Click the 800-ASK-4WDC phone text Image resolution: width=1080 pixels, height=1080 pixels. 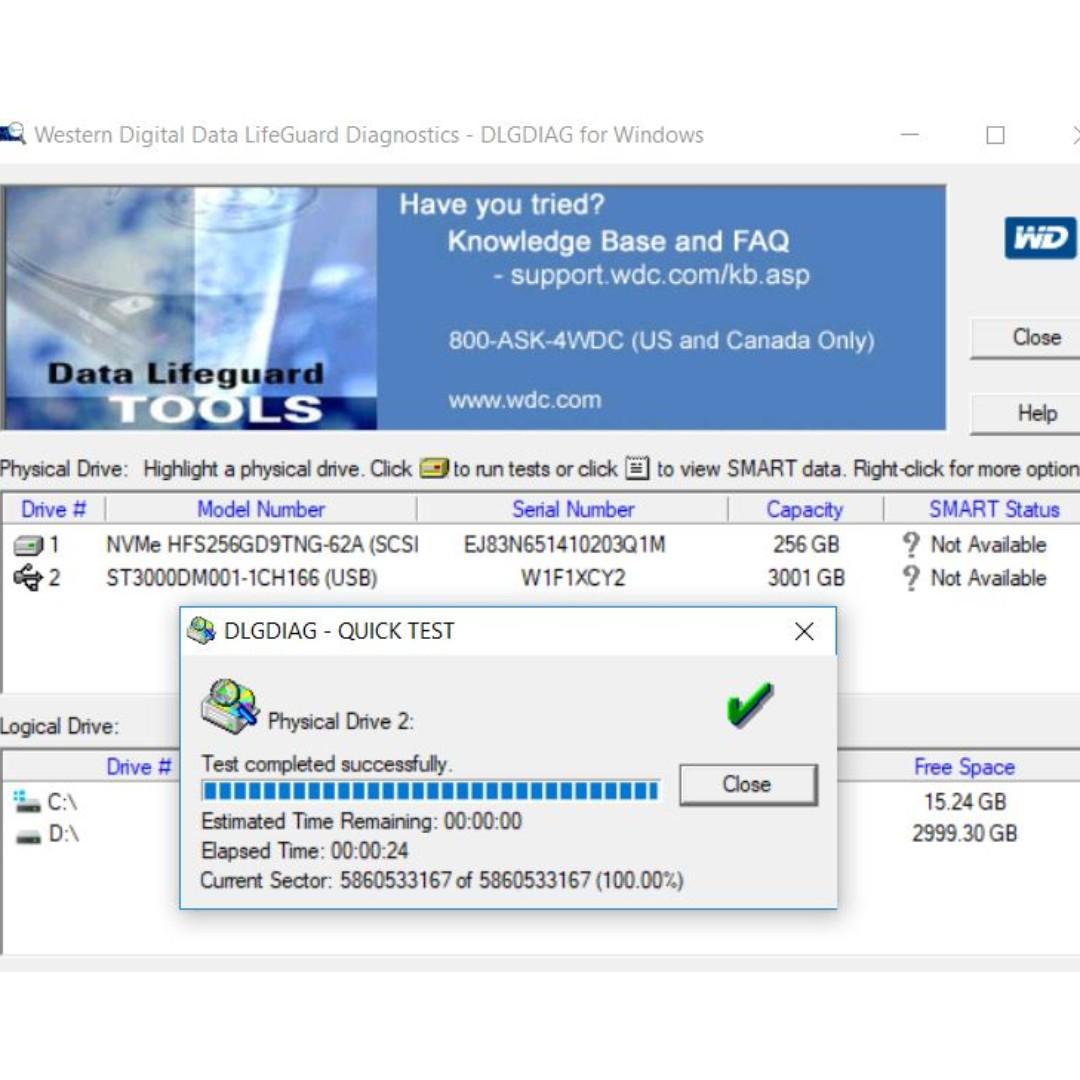pos(661,340)
